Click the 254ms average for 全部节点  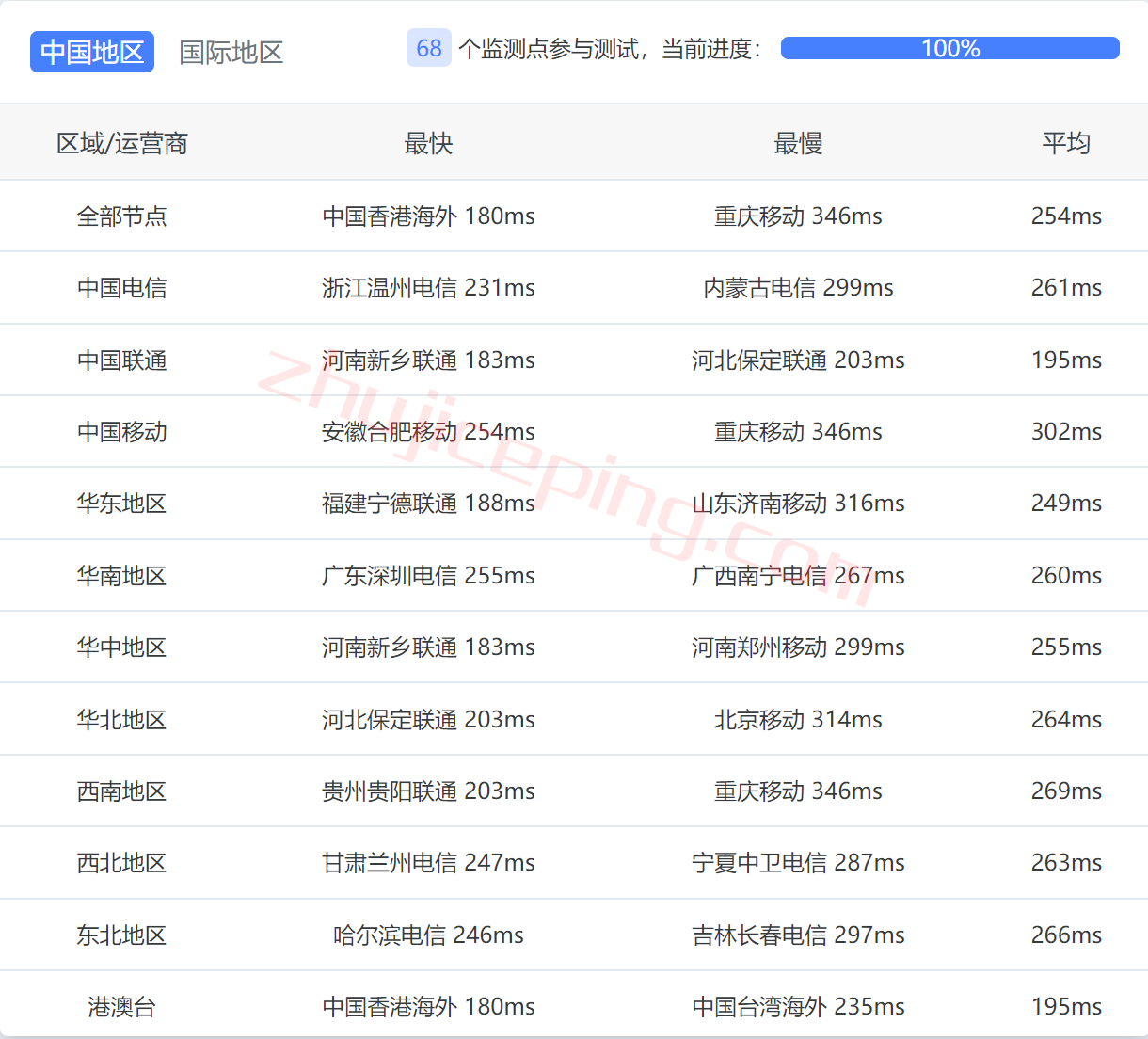[1066, 216]
